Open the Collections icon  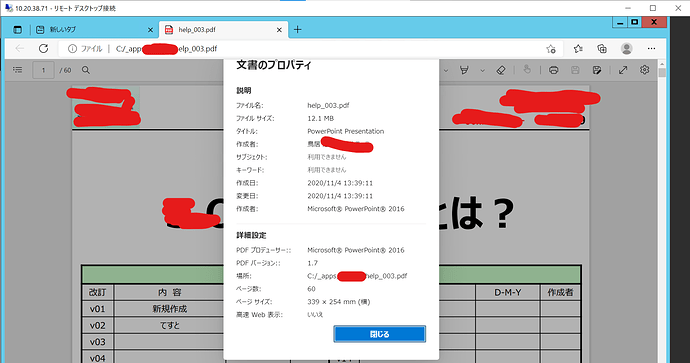click(602, 48)
